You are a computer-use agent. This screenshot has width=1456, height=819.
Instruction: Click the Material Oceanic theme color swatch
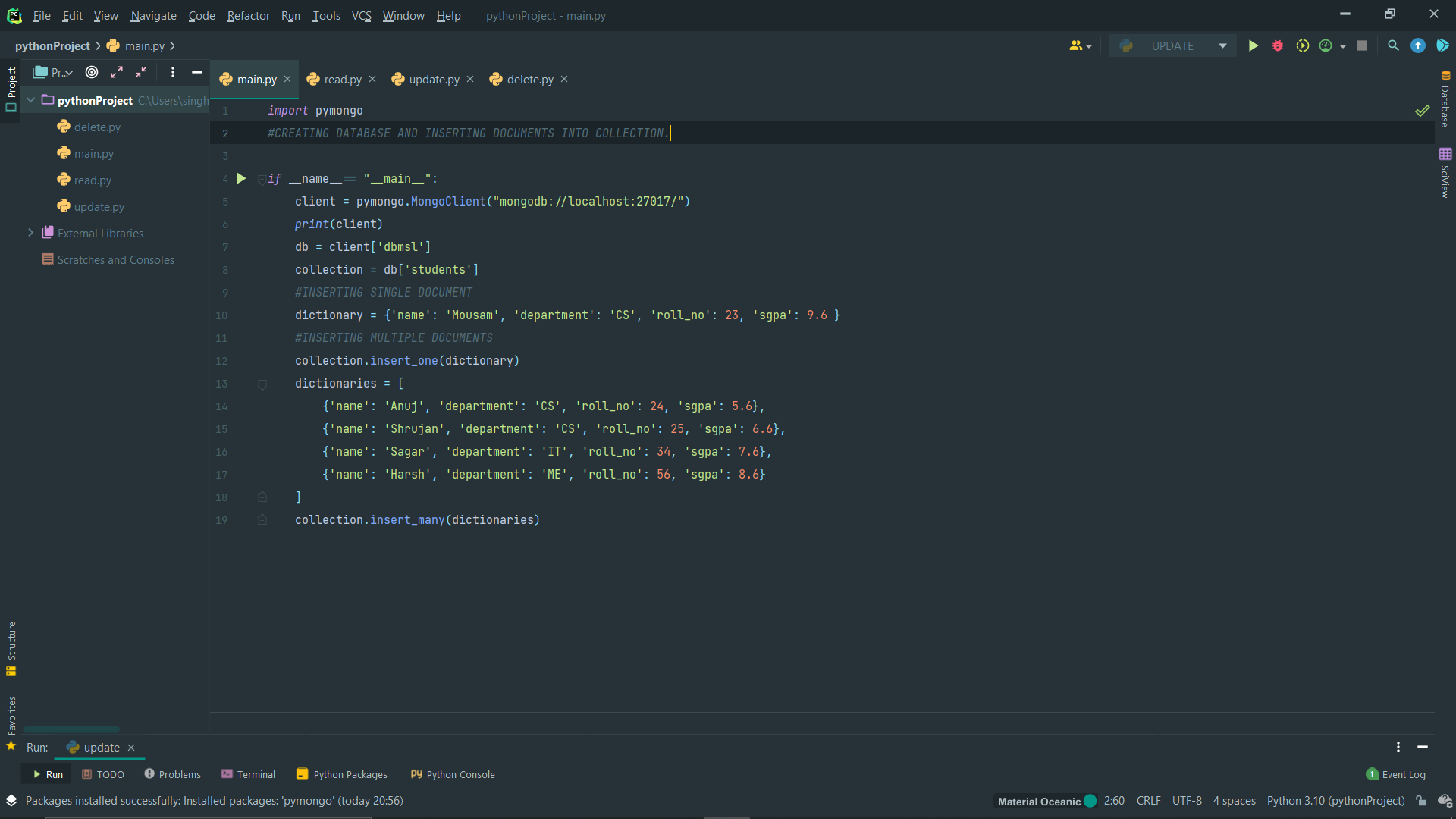click(1090, 801)
